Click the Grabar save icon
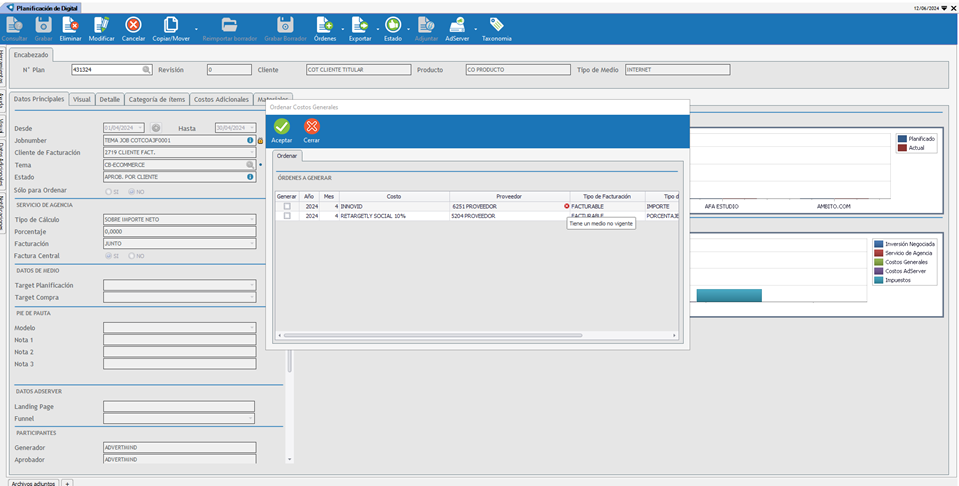 point(43,25)
